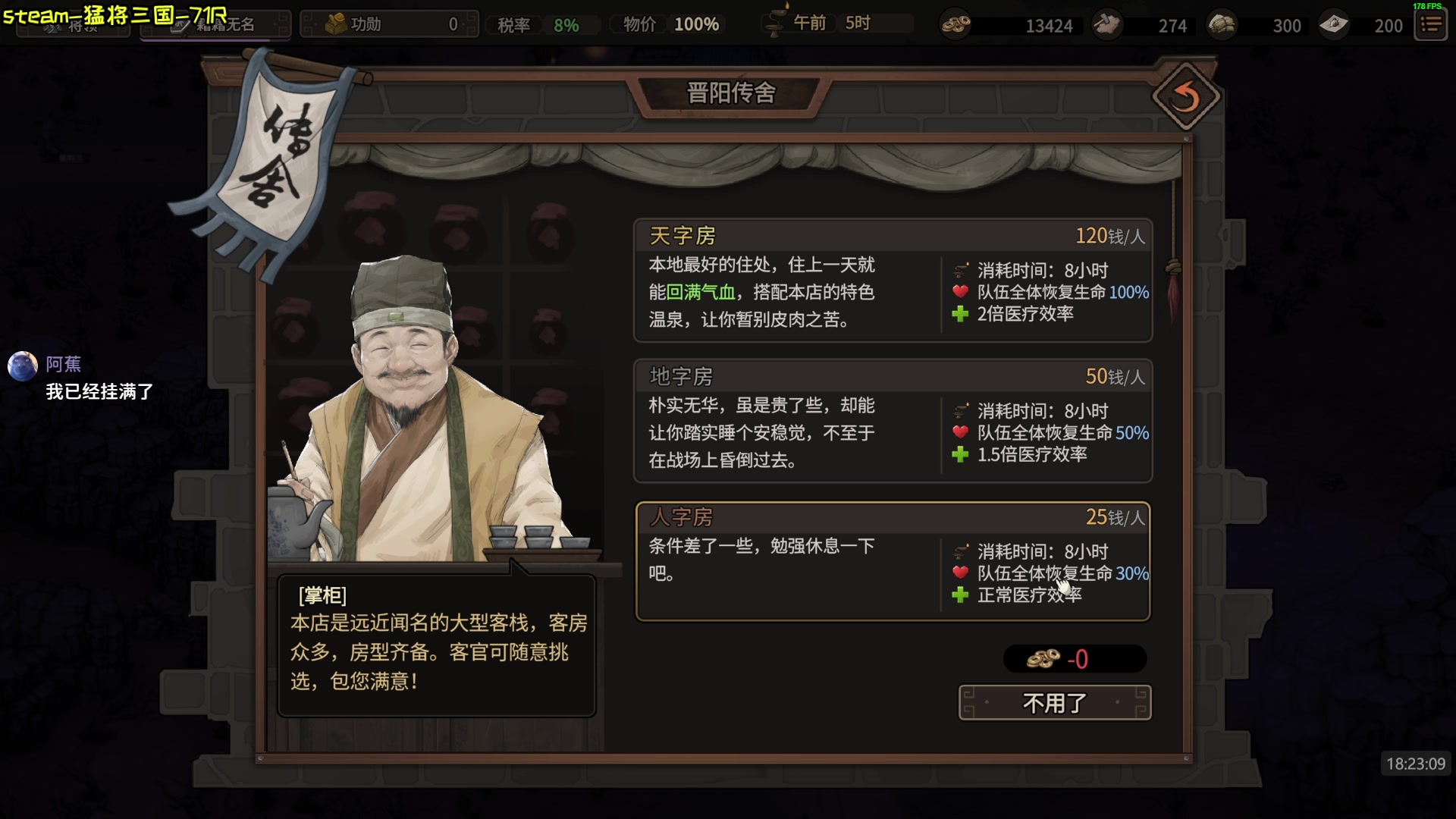The image size is (1456, 819).
Task: Click the 税率 8% indicator
Action: pyautogui.click(x=538, y=25)
